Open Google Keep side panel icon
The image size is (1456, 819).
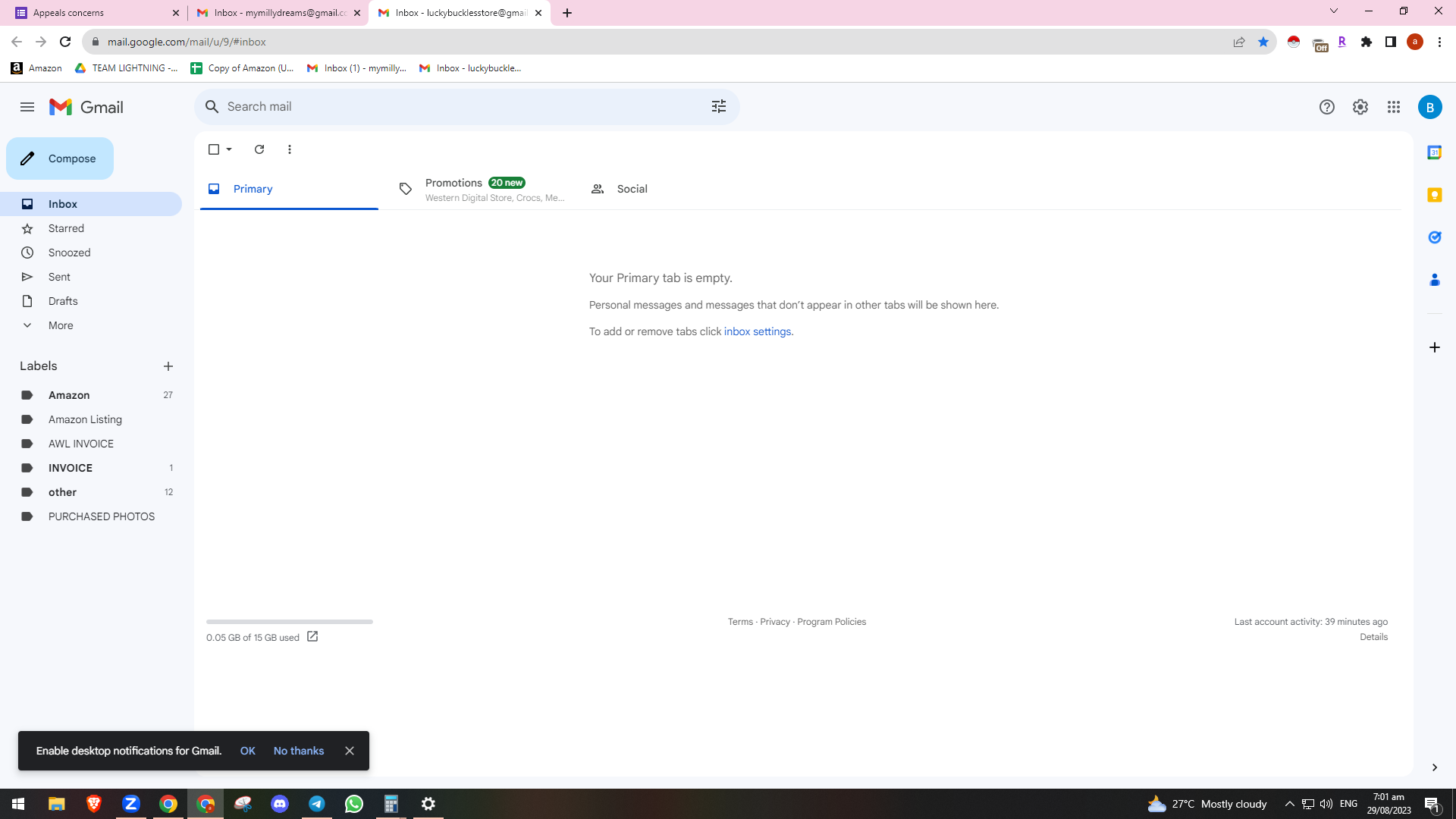tap(1435, 195)
